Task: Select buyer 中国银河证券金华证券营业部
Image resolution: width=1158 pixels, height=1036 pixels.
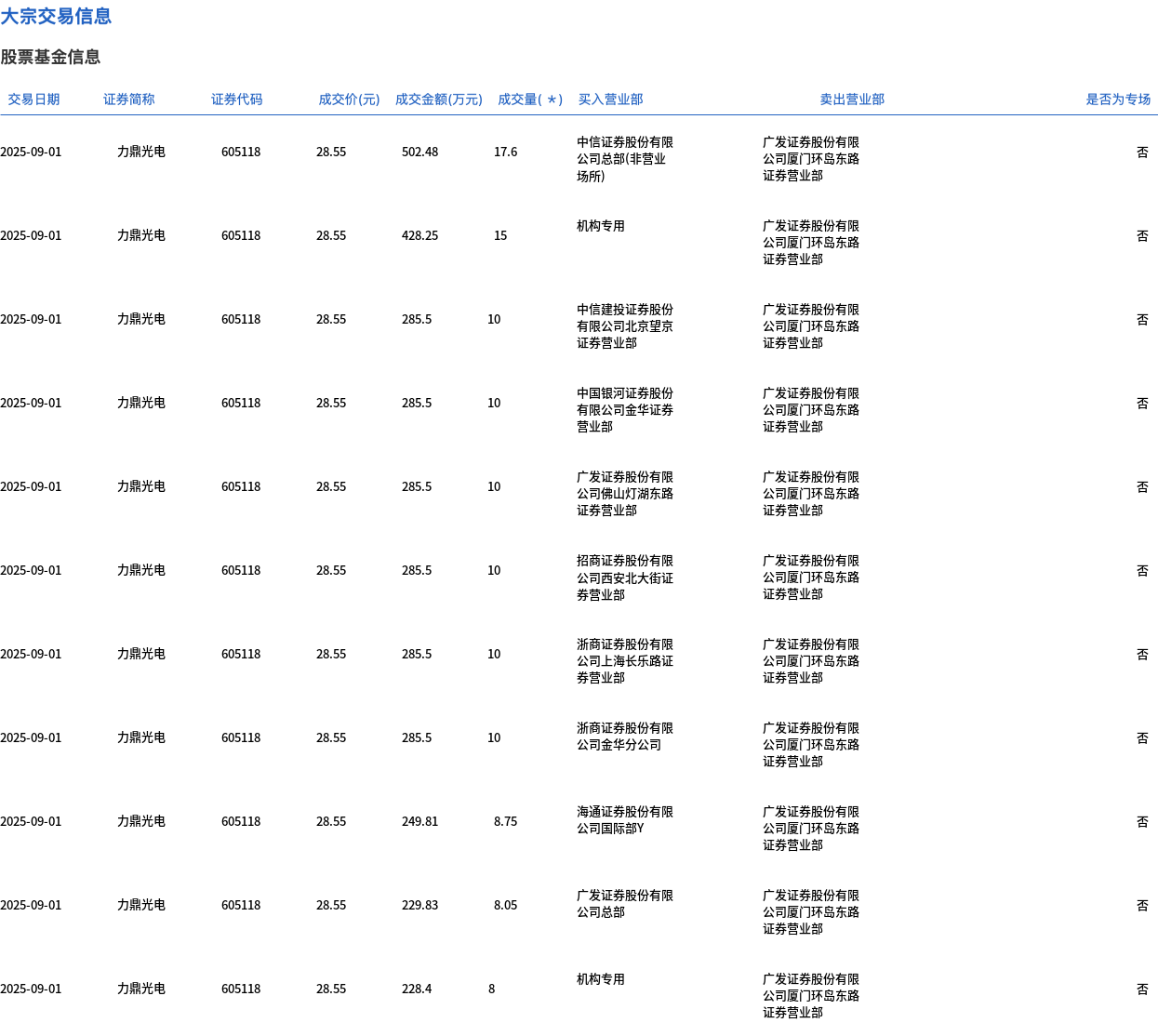Action: coord(625,410)
